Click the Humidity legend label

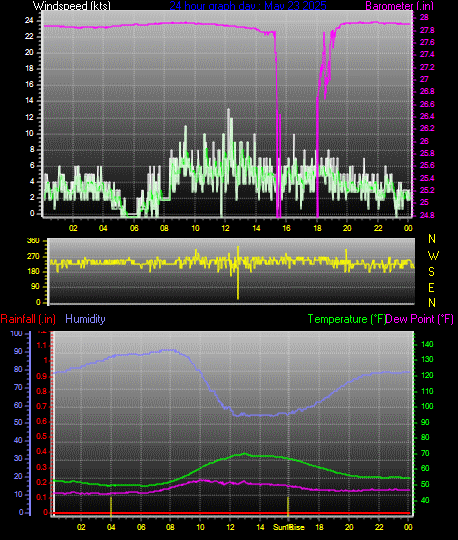(x=85, y=319)
